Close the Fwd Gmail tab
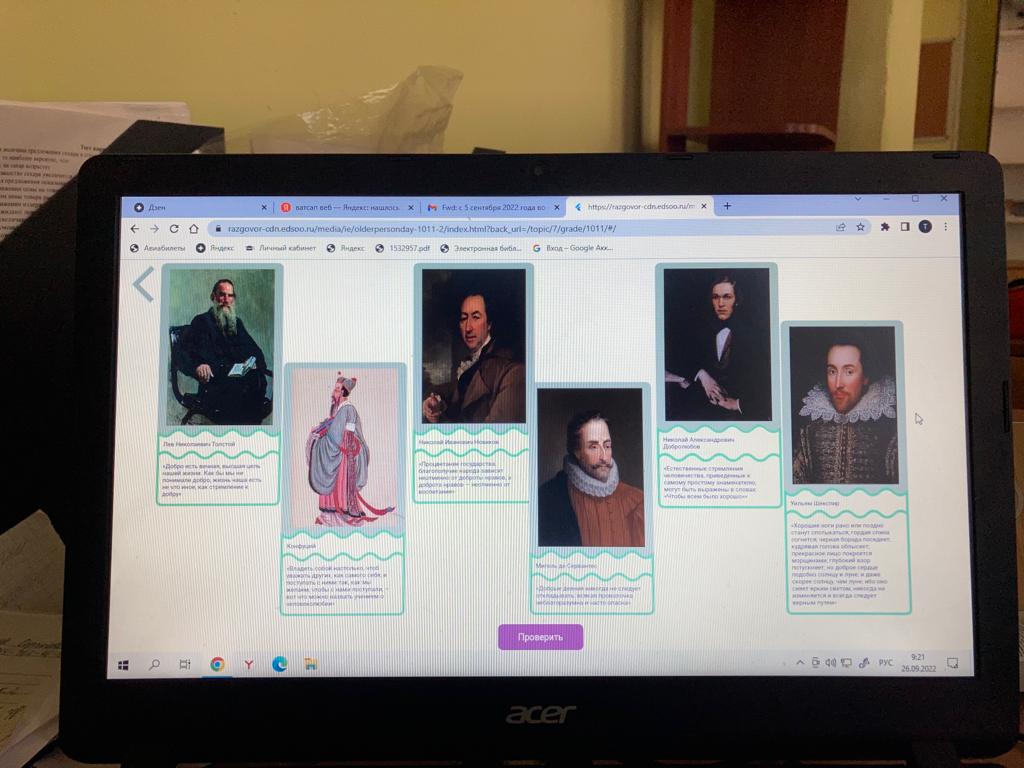This screenshot has height=768, width=1024. tap(557, 207)
